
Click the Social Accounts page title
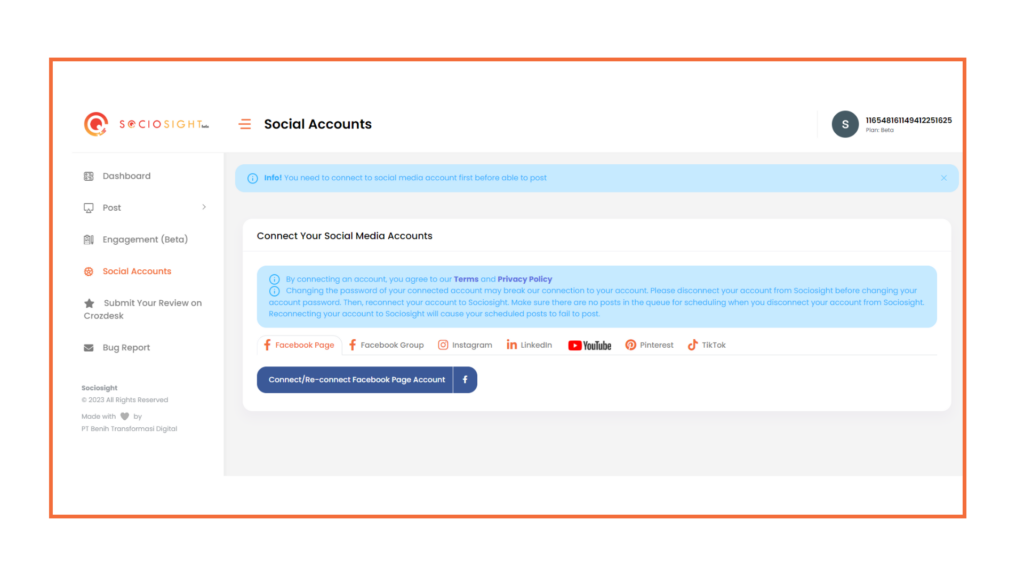(x=318, y=124)
